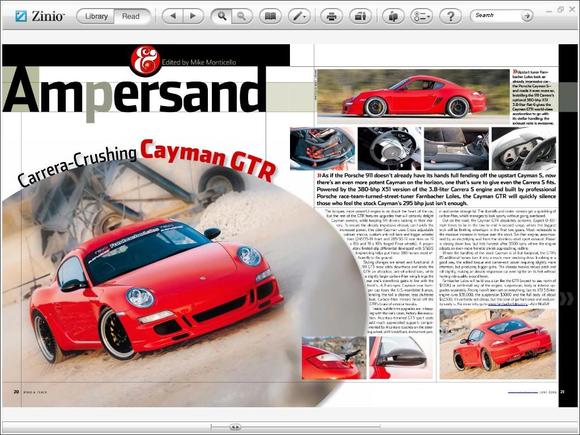
Task: Zoom in using the magnifier icon
Action: 221,16
